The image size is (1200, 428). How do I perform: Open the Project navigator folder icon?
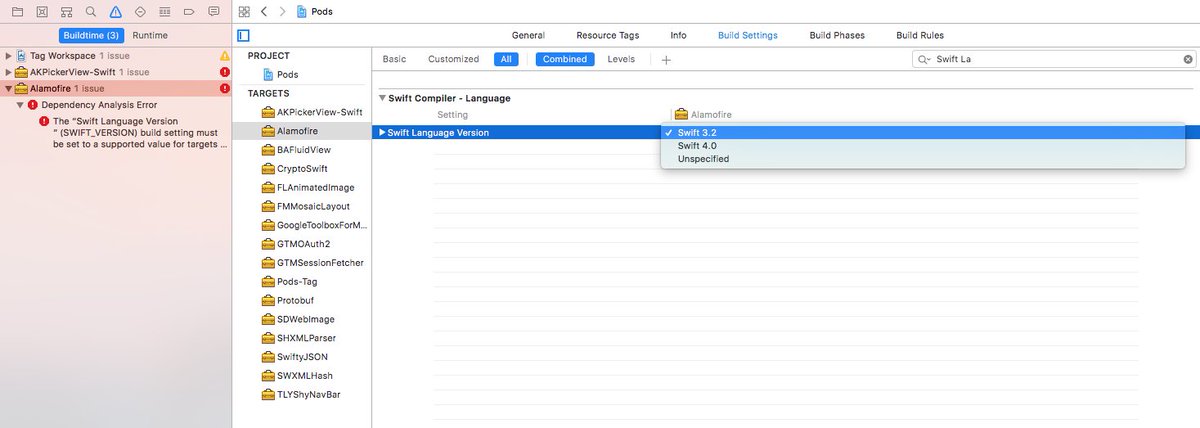[x=16, y=11]
